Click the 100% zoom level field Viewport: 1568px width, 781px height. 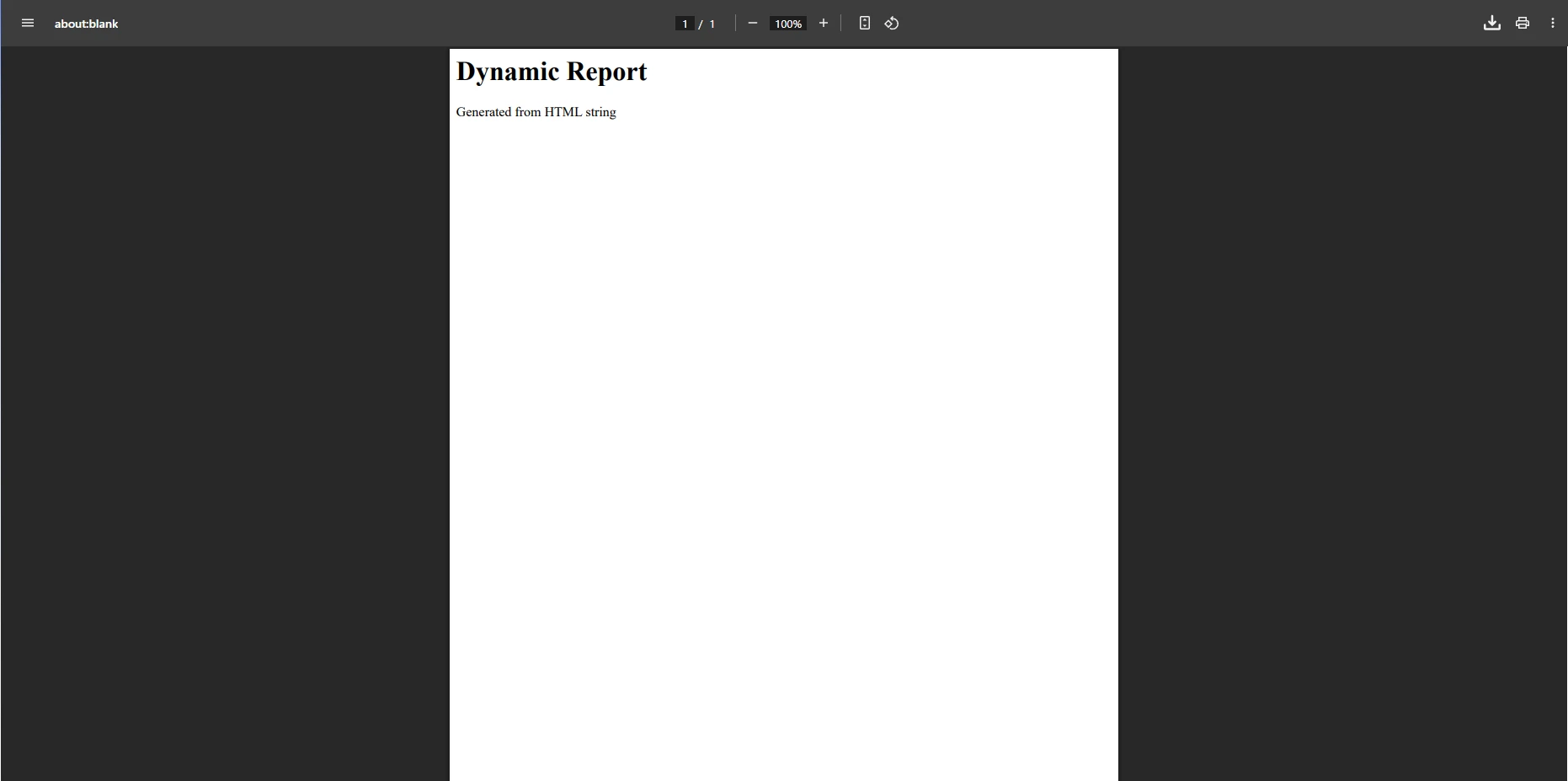788,24
